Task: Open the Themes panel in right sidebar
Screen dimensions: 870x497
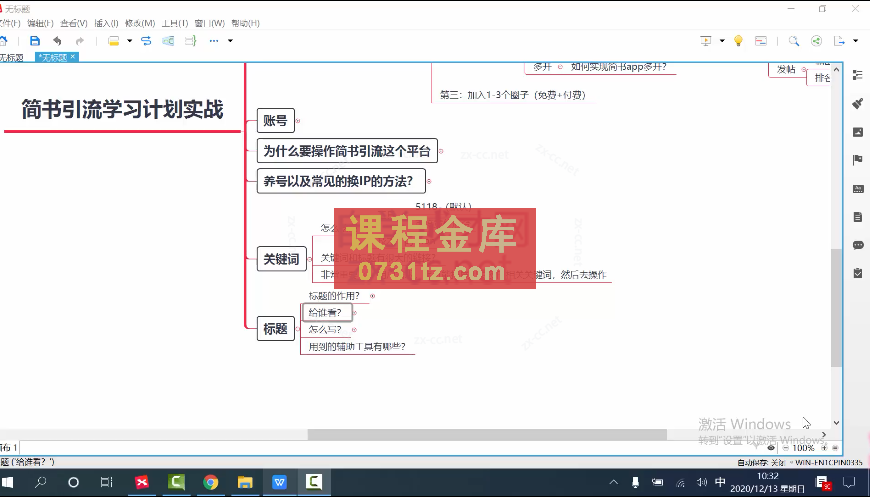Action: 858,189
